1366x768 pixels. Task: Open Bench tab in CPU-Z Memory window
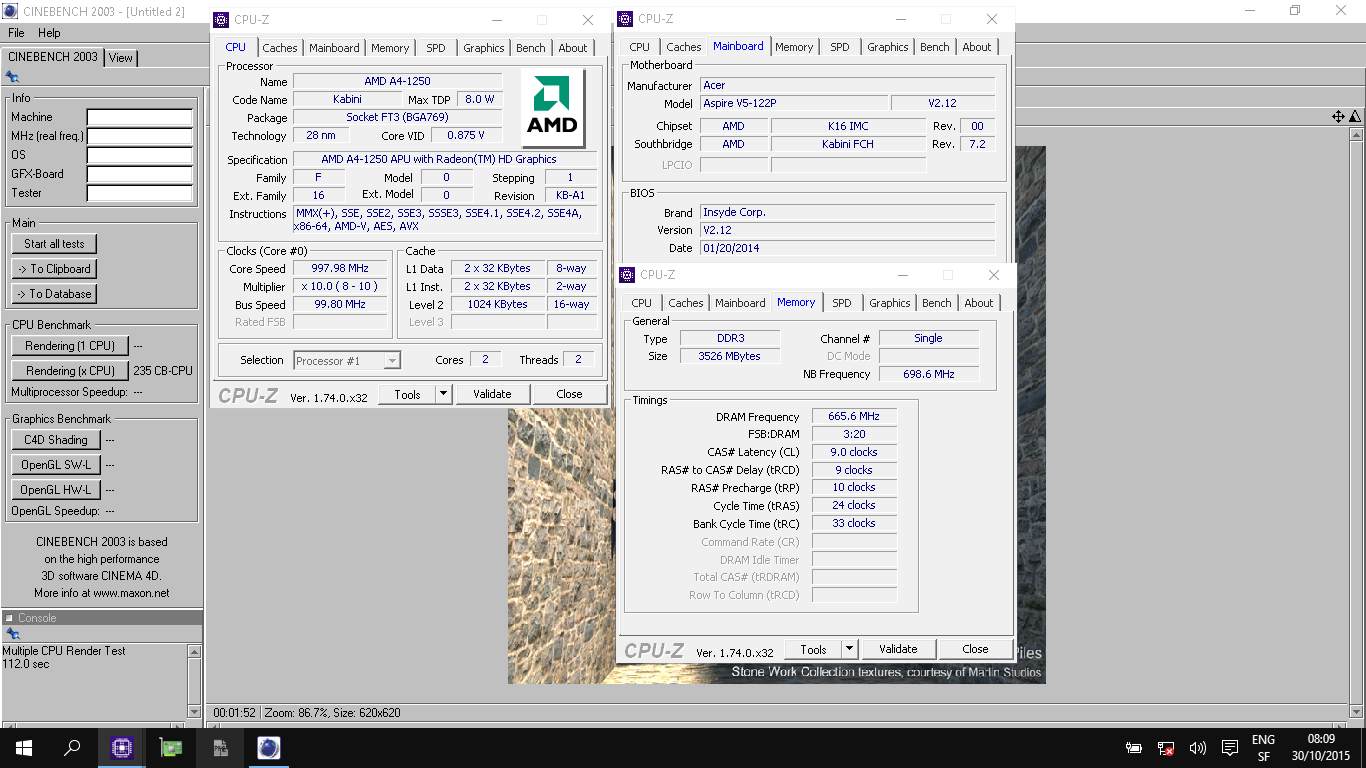937,303
